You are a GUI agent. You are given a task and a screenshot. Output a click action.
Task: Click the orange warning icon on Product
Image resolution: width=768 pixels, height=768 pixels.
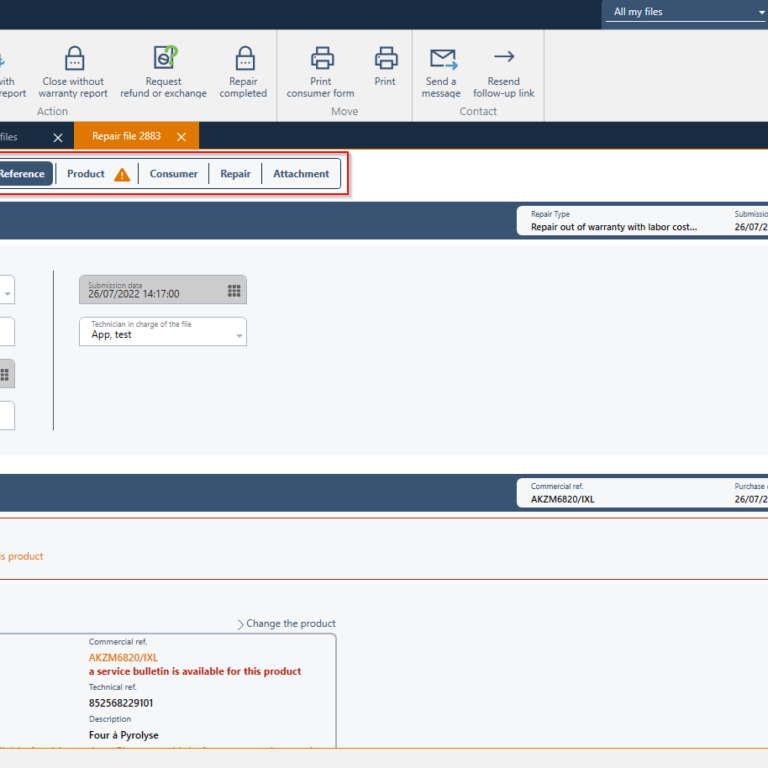[122, 175]
